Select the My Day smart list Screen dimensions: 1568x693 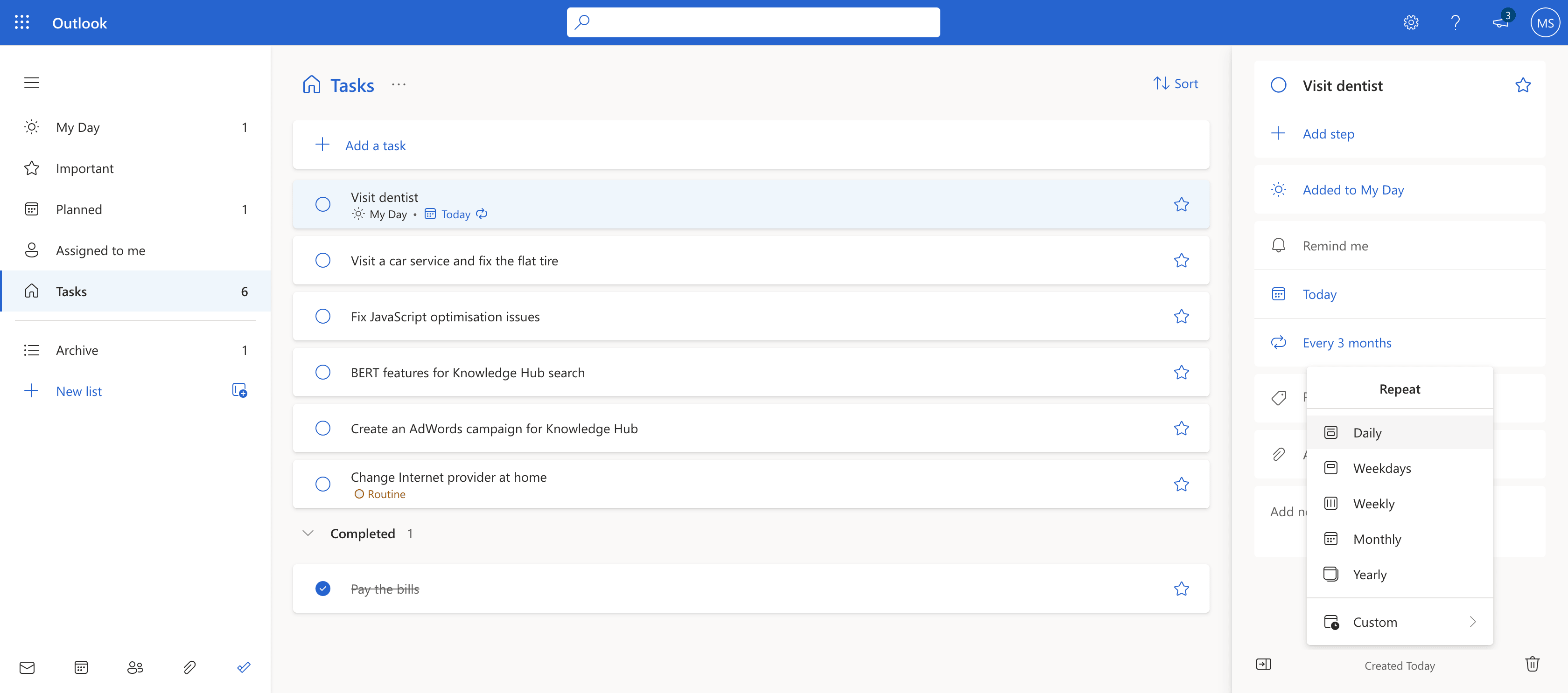coord(78,127)
